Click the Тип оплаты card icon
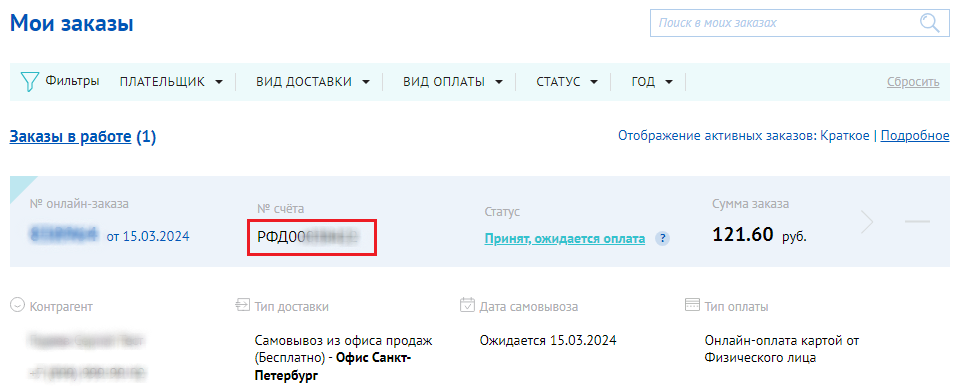958x390 pixels. click(692, 305)
